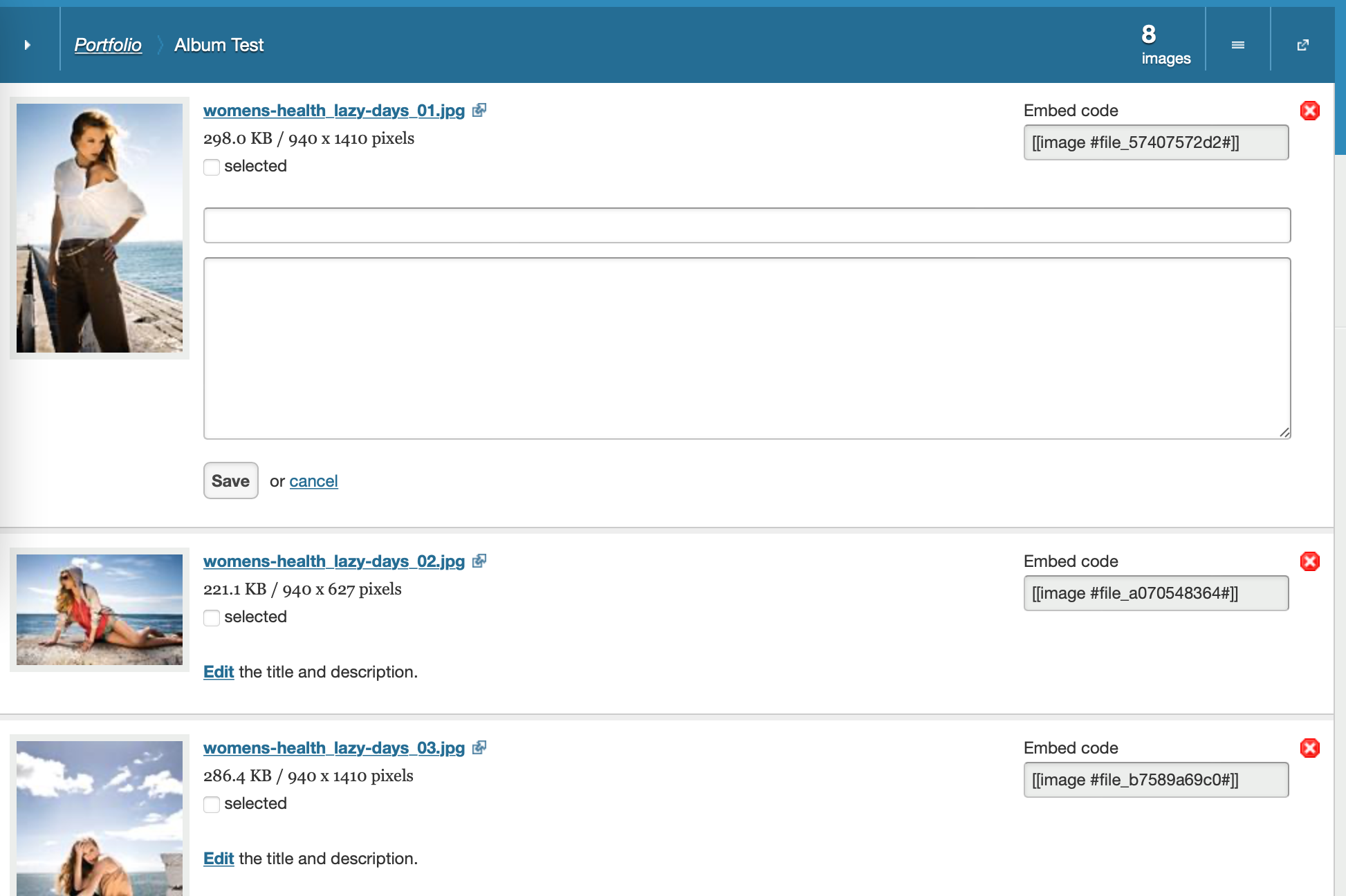Open womens-health_lazy-days_03.jpg link
Image resolution: width=1346 pixels, height=896 pixels.
[x=334, y=748]
